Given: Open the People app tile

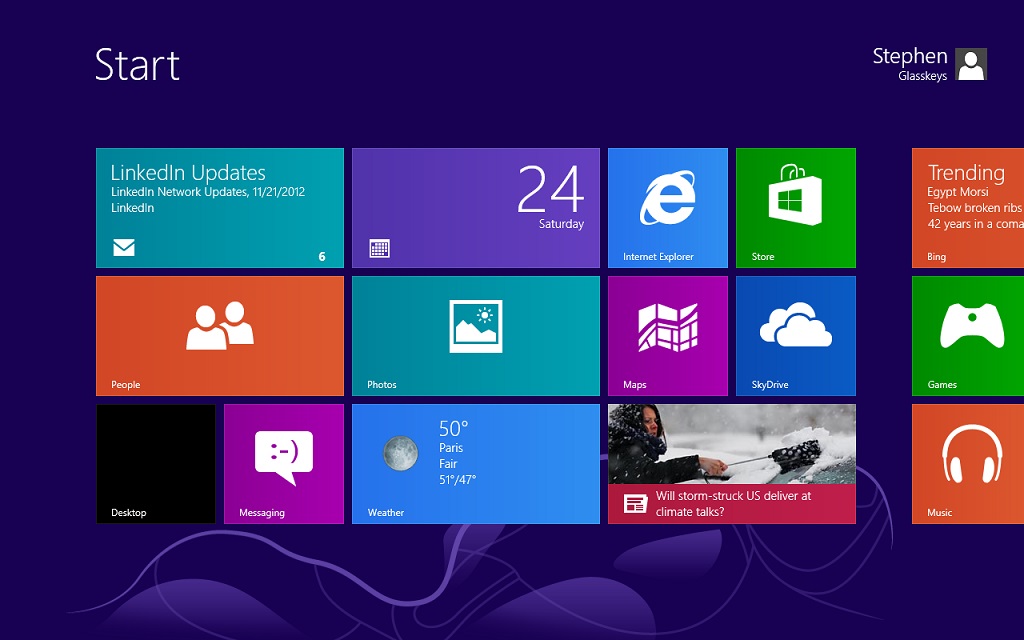Looking at the screenshot, I should 219,335.
